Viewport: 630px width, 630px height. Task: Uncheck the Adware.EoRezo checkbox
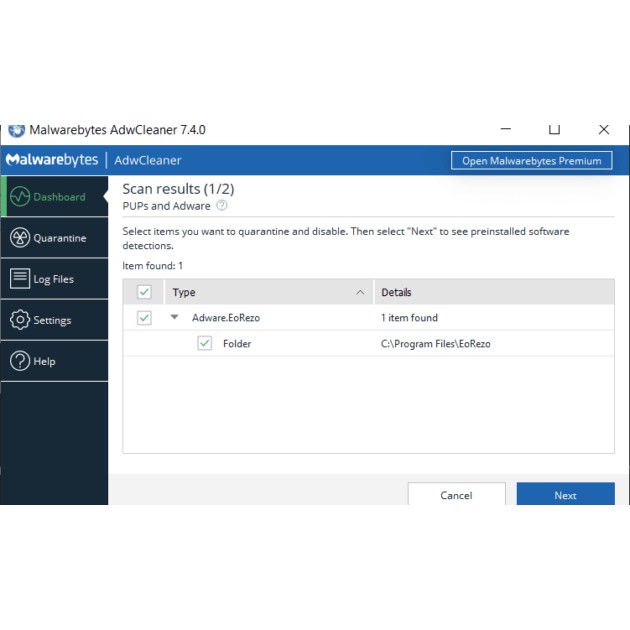pyautogui.click(x=144, y=318)
